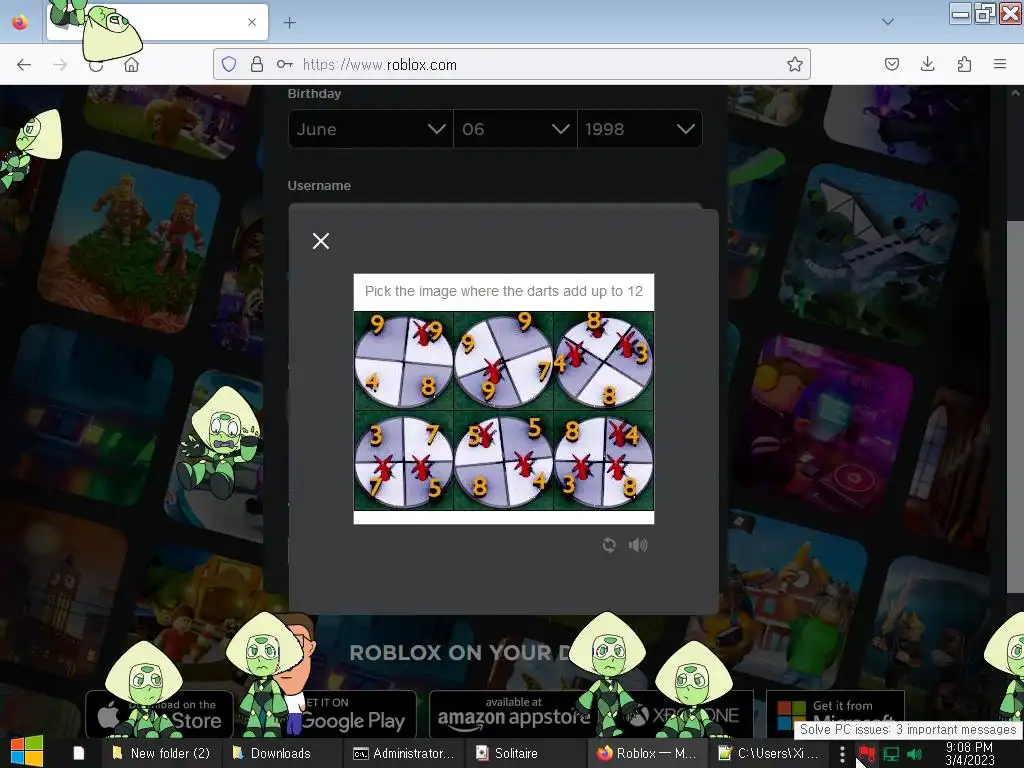The width and height of the screenshot is (1024, 768).
Task: Open saved passwords key icon
Action: point(285,64)
